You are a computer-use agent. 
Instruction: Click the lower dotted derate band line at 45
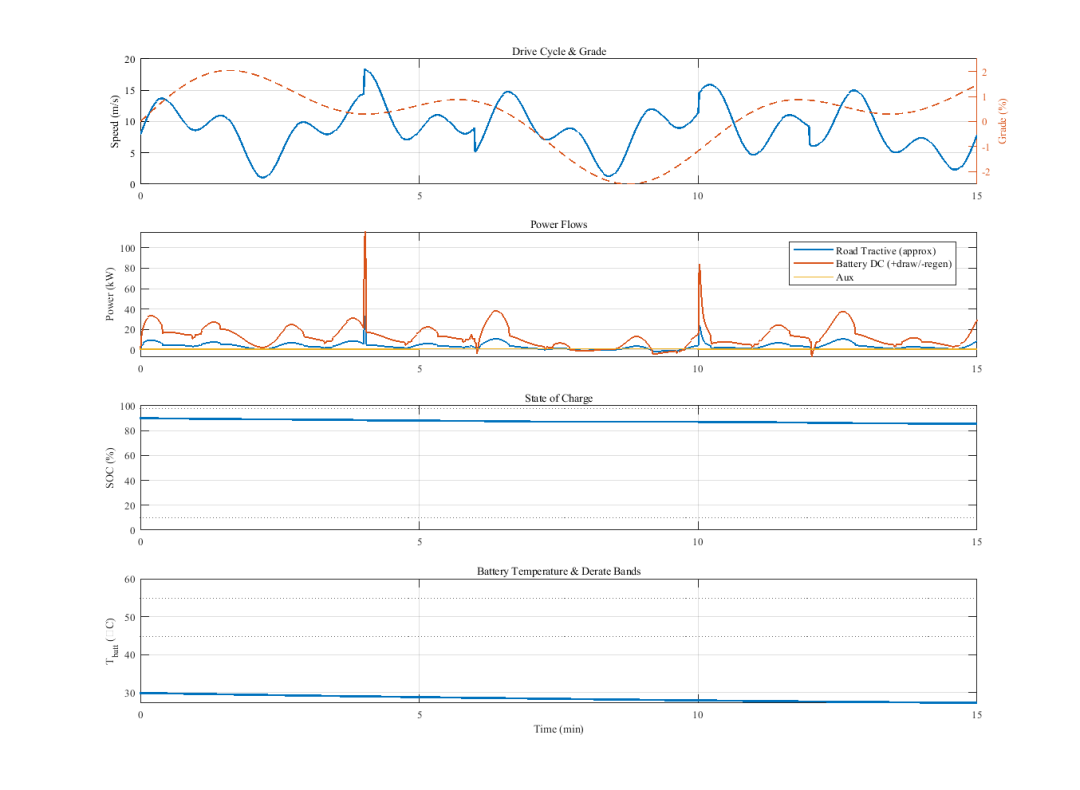tap(559, 636)
